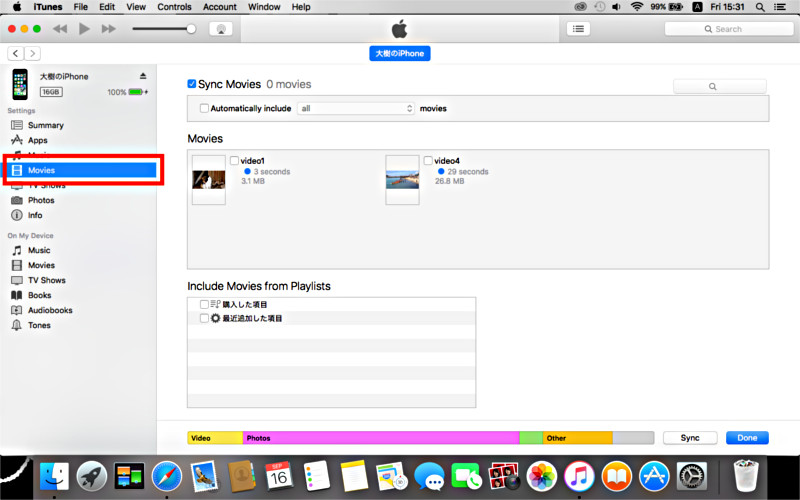Select Photos in Settings sidebar
This screenshot has width=800, height=500.
click(41, 200)
